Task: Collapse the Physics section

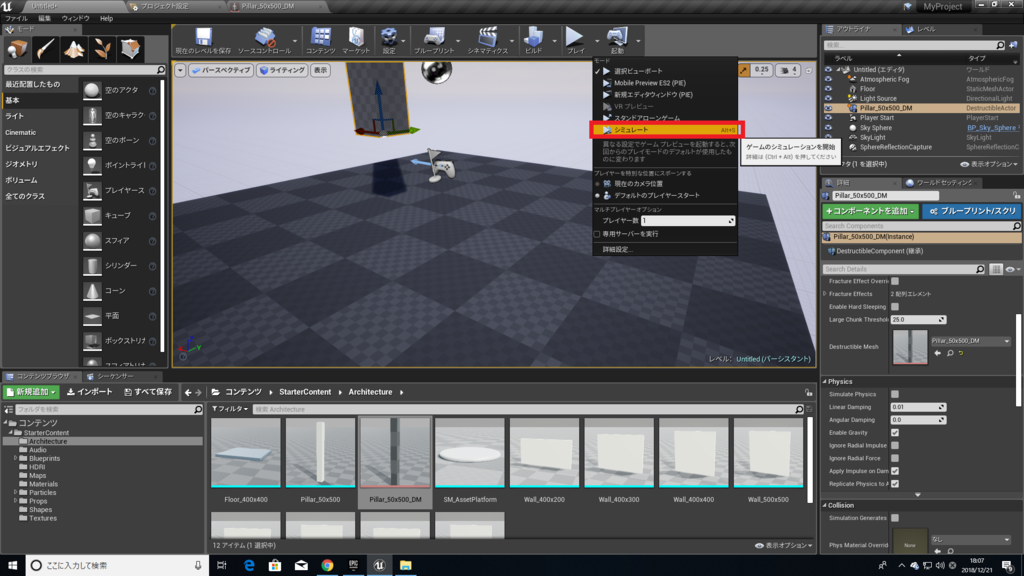Action: click(x=825, y=381)
